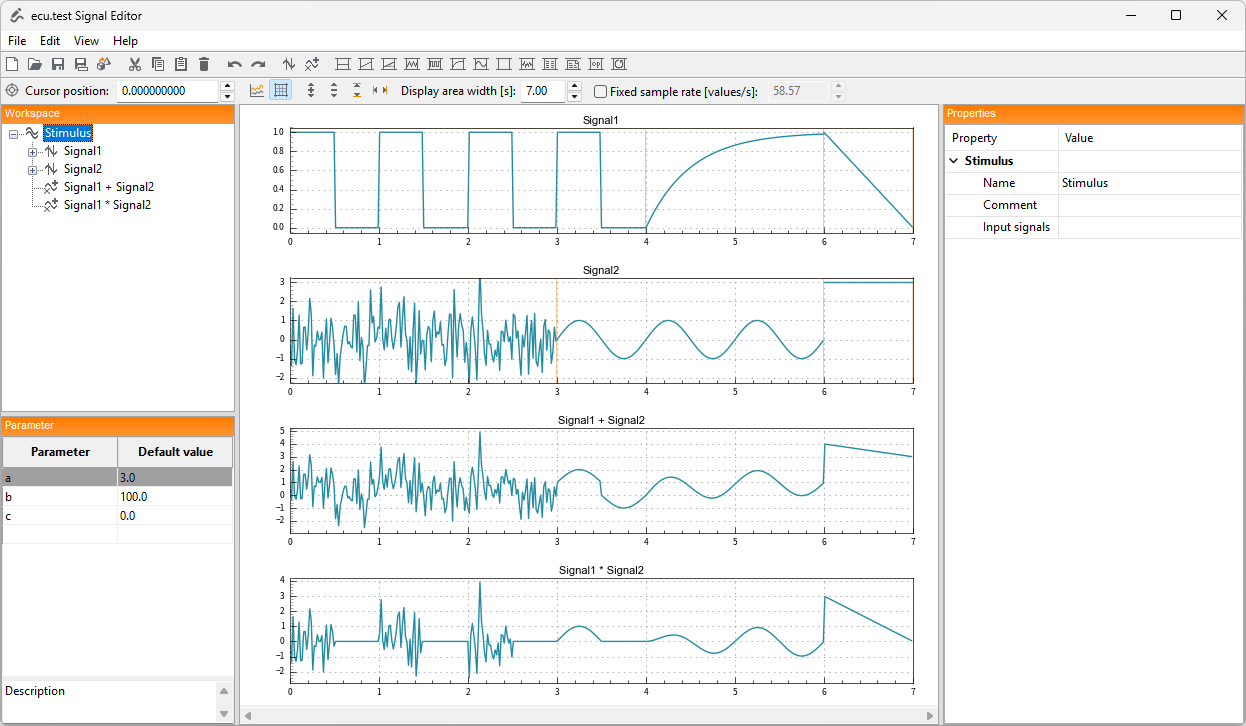
Task: Create a new signal file
Action: (12, 64)
